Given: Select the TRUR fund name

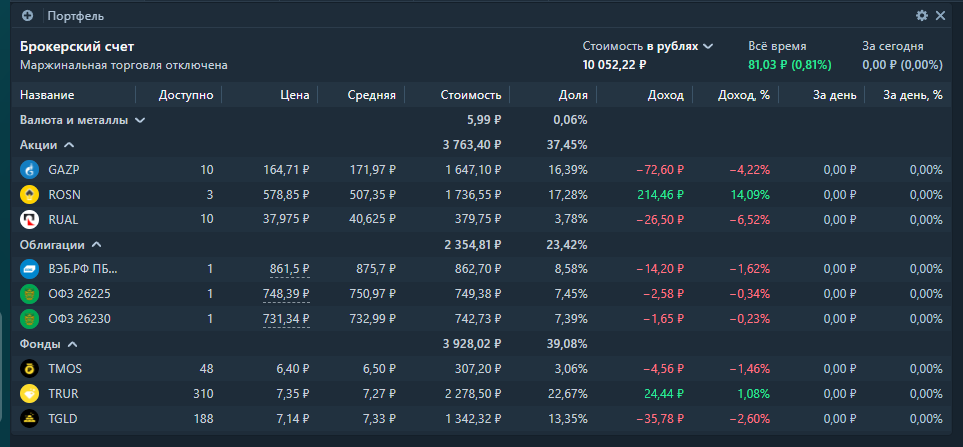Looking at the screenshot, I should pyautogui.click(x=63, y=394).
